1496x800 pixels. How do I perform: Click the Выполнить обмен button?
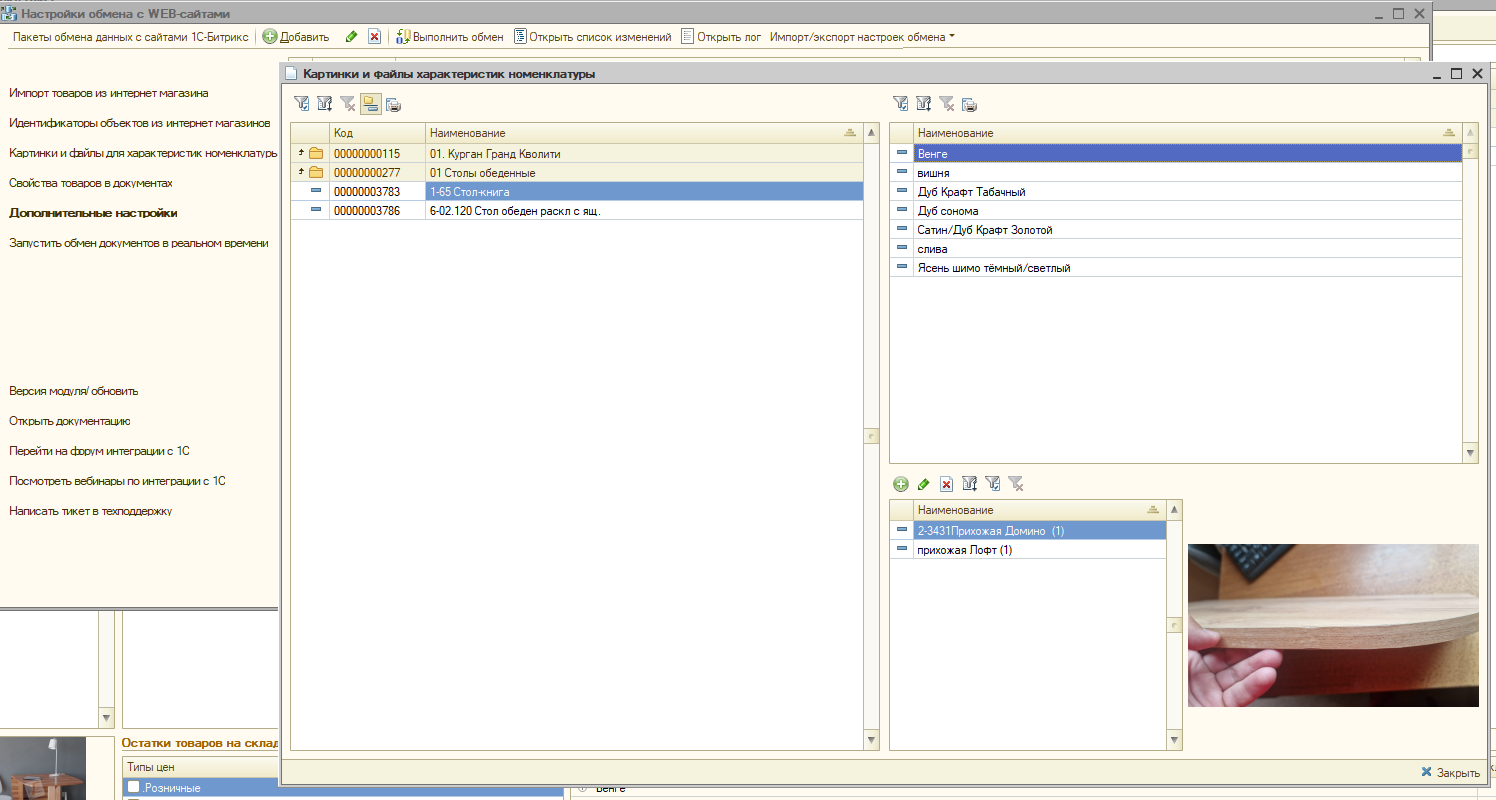(x=450, y=37)
